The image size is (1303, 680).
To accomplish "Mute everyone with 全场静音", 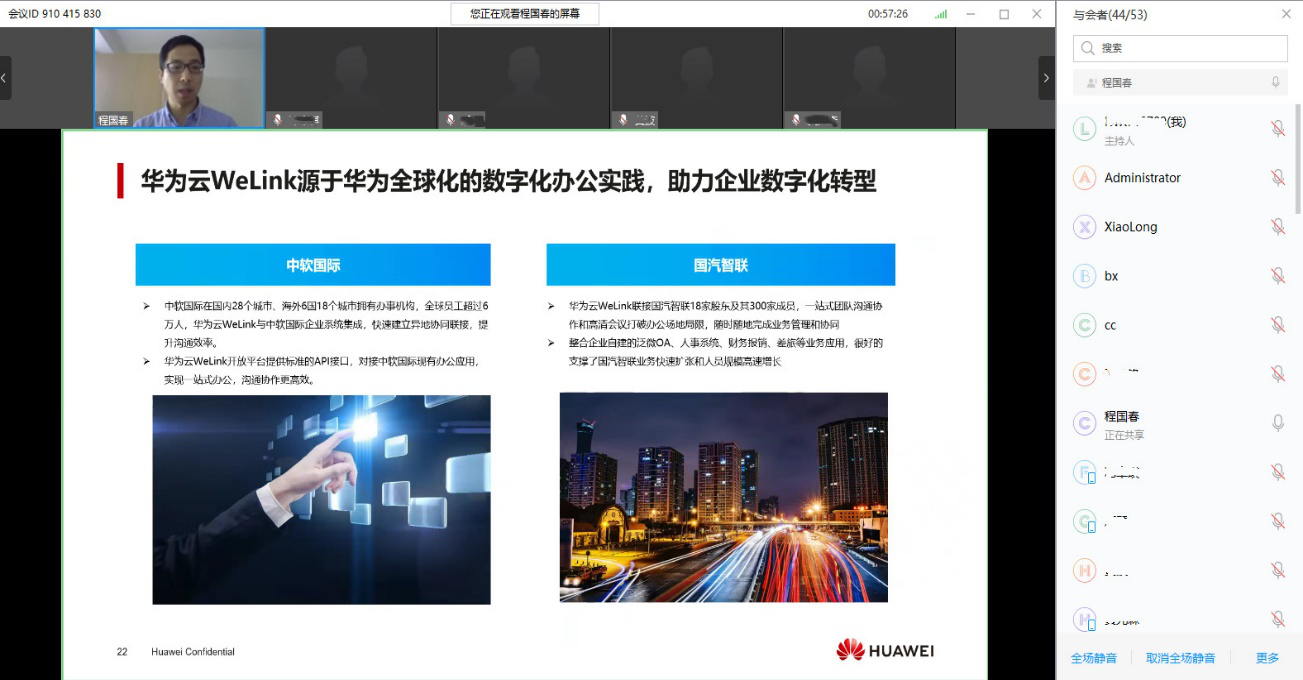I will (1094, 658).
